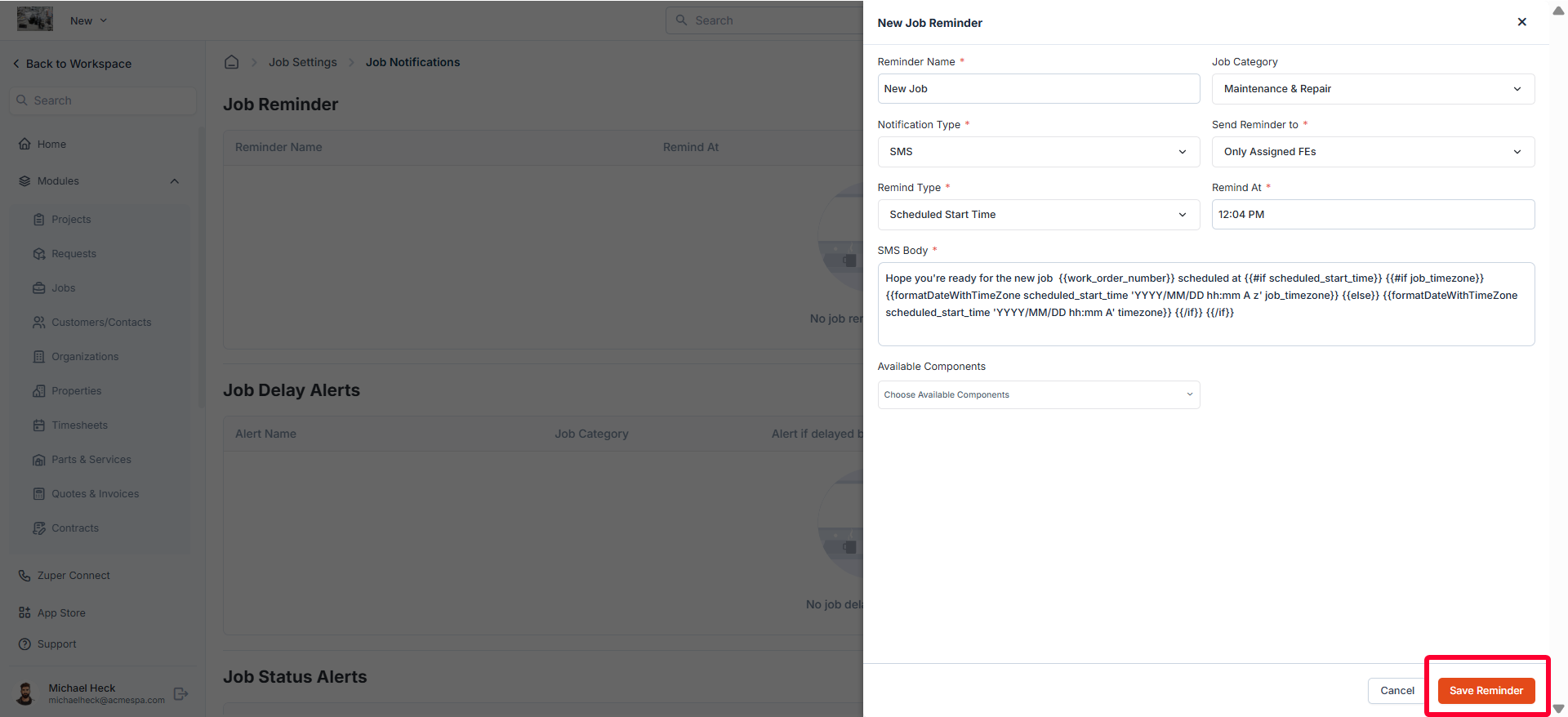Screen dimensions: 1568x717
Task: Open the Requests module icon
Action: pos(39,254)
